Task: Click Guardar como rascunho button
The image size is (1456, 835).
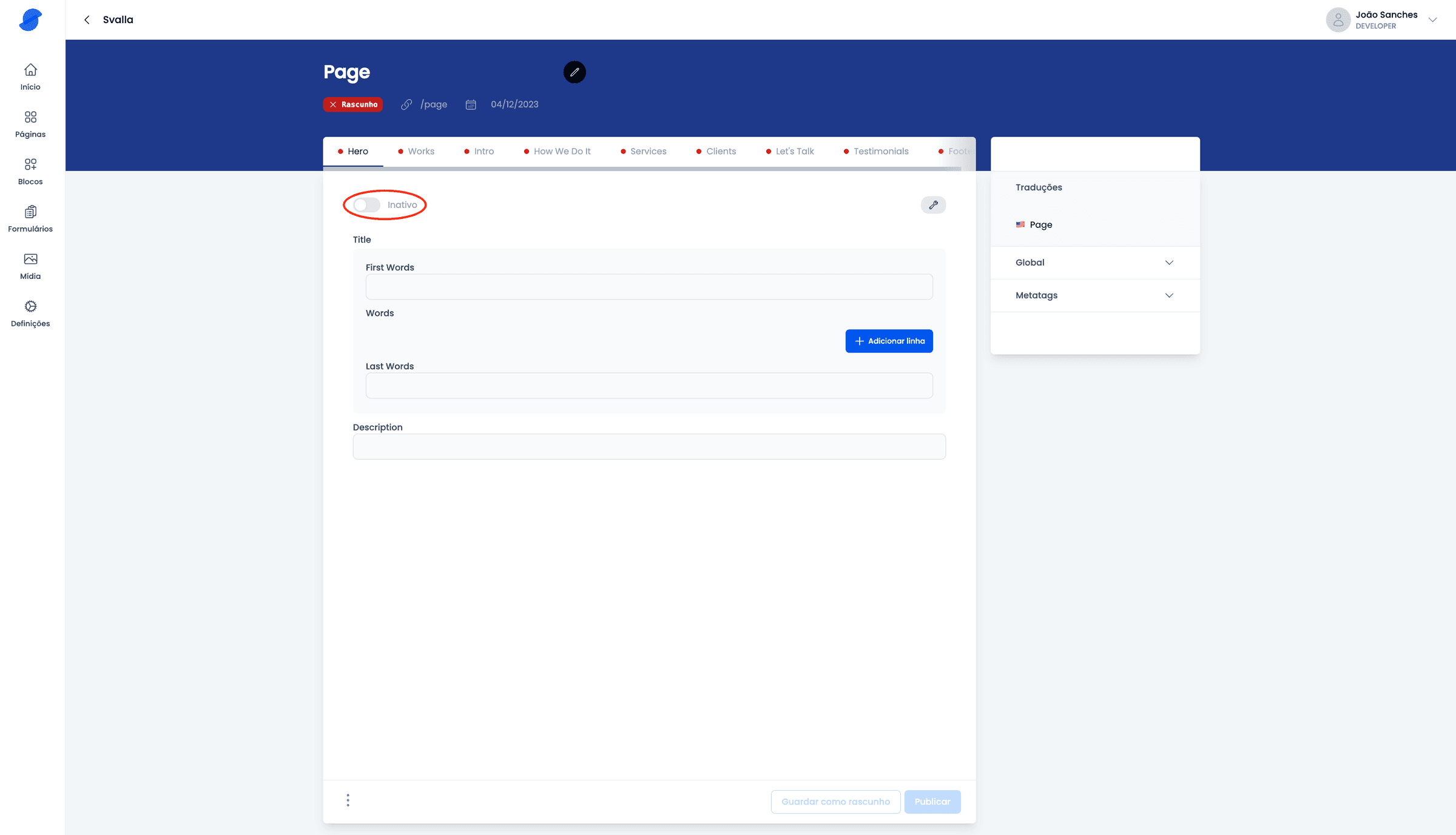Action: pos(835,802)
